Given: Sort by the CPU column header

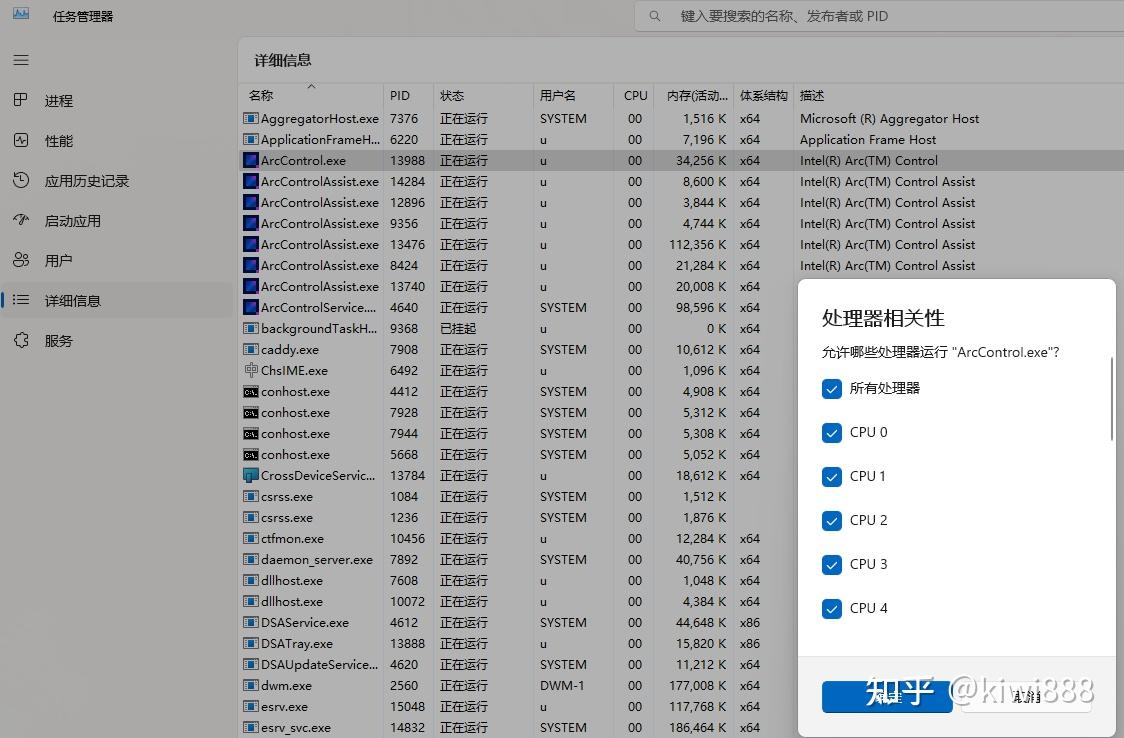Looking at the screenshot, I should tap(634, 95).
